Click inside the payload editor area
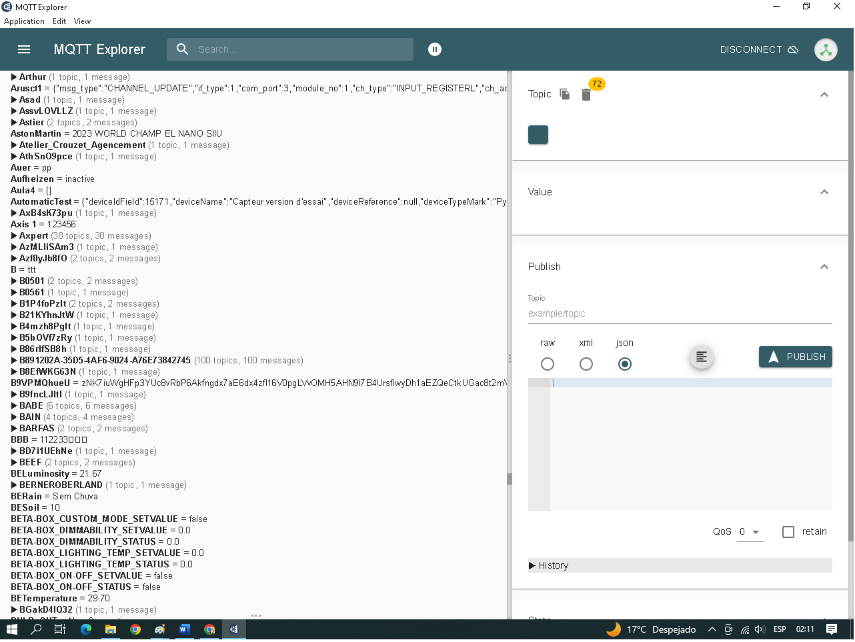Viewport: 855px width, 642px height. (x=691, y=445)
